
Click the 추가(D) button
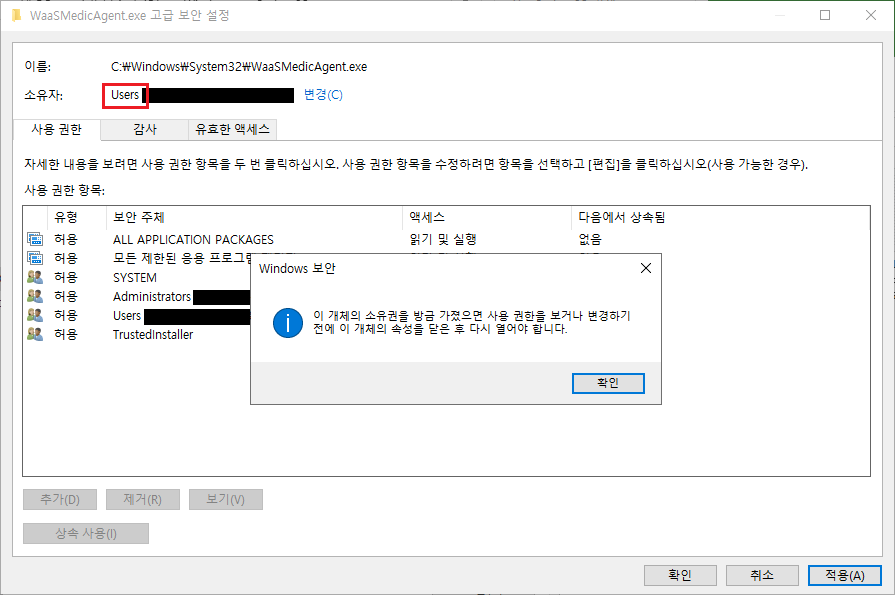tap(60, 500)
